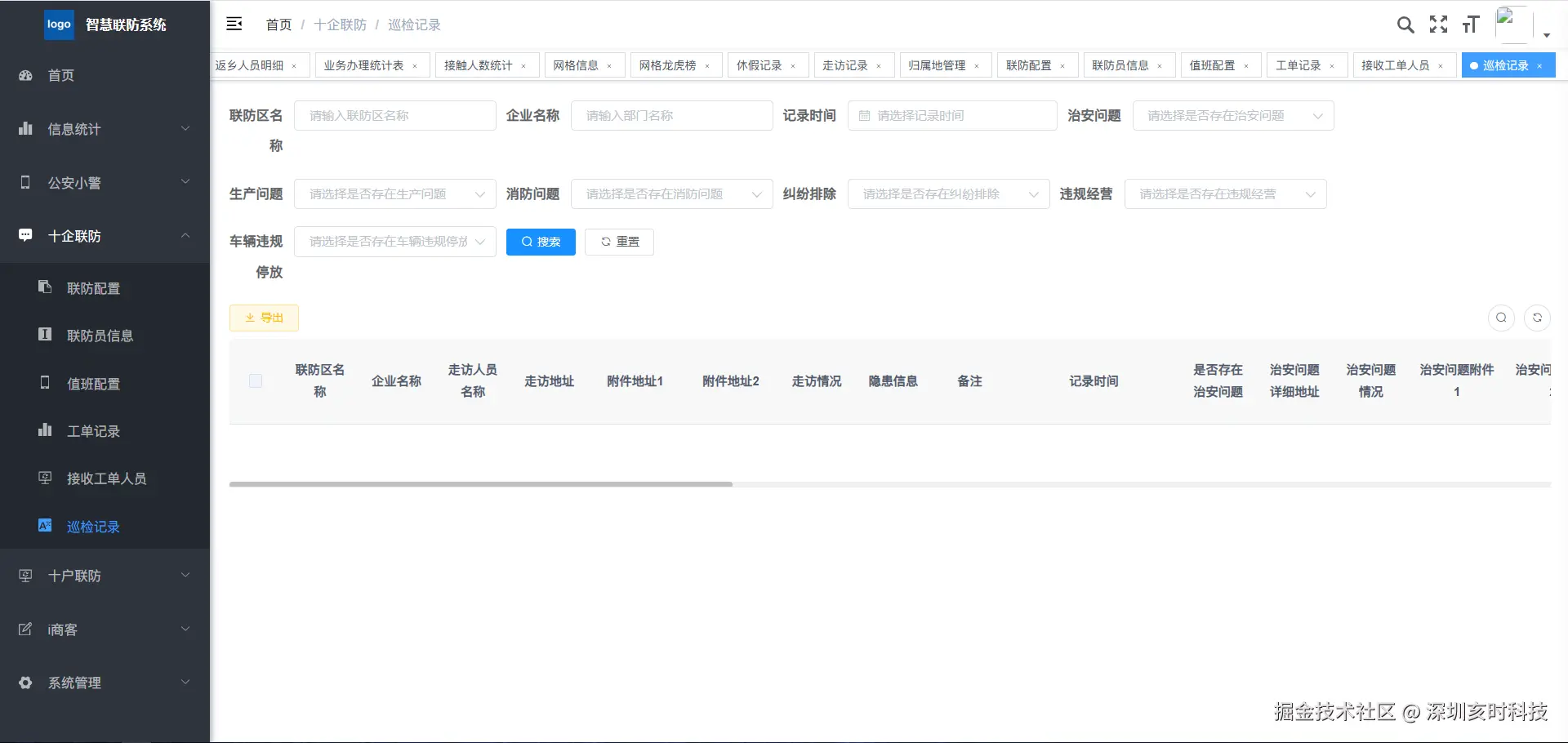
Task: Click the 接收工单人员 sidebar icon
Action: (45, 478)
